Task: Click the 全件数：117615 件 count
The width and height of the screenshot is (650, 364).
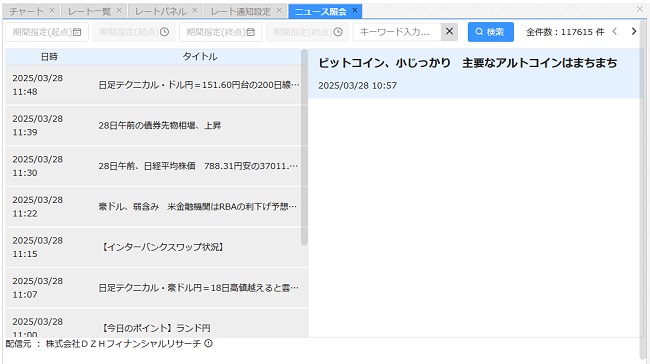Action: tap(565, 32)
